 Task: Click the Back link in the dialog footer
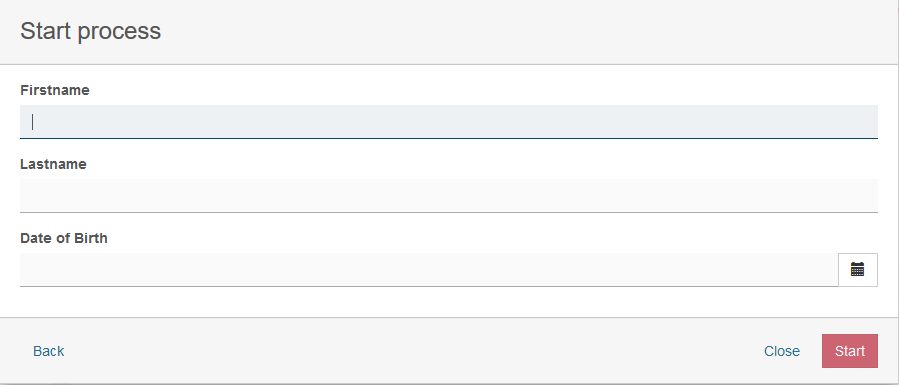coord(49,351)
